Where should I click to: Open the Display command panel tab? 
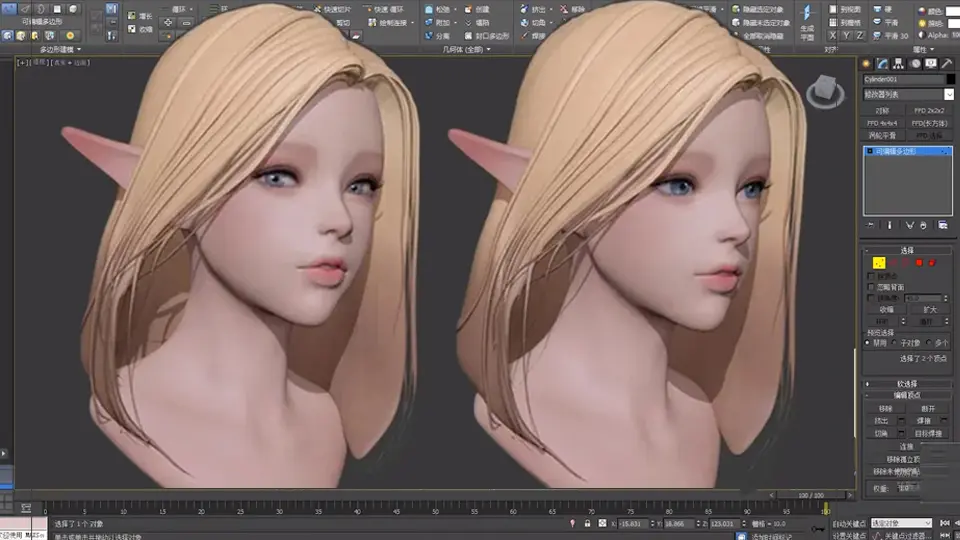[931, 64]
